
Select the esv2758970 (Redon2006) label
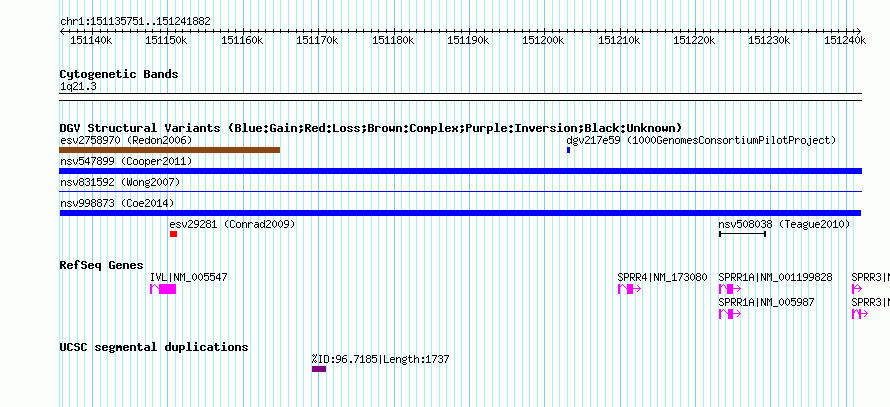point(126,140)
